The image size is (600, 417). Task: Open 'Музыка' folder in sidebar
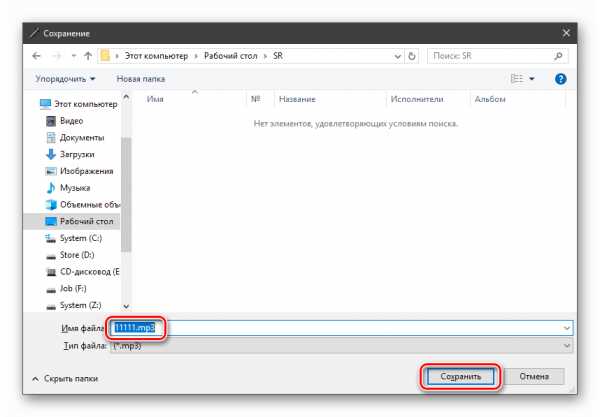(75, 188)
